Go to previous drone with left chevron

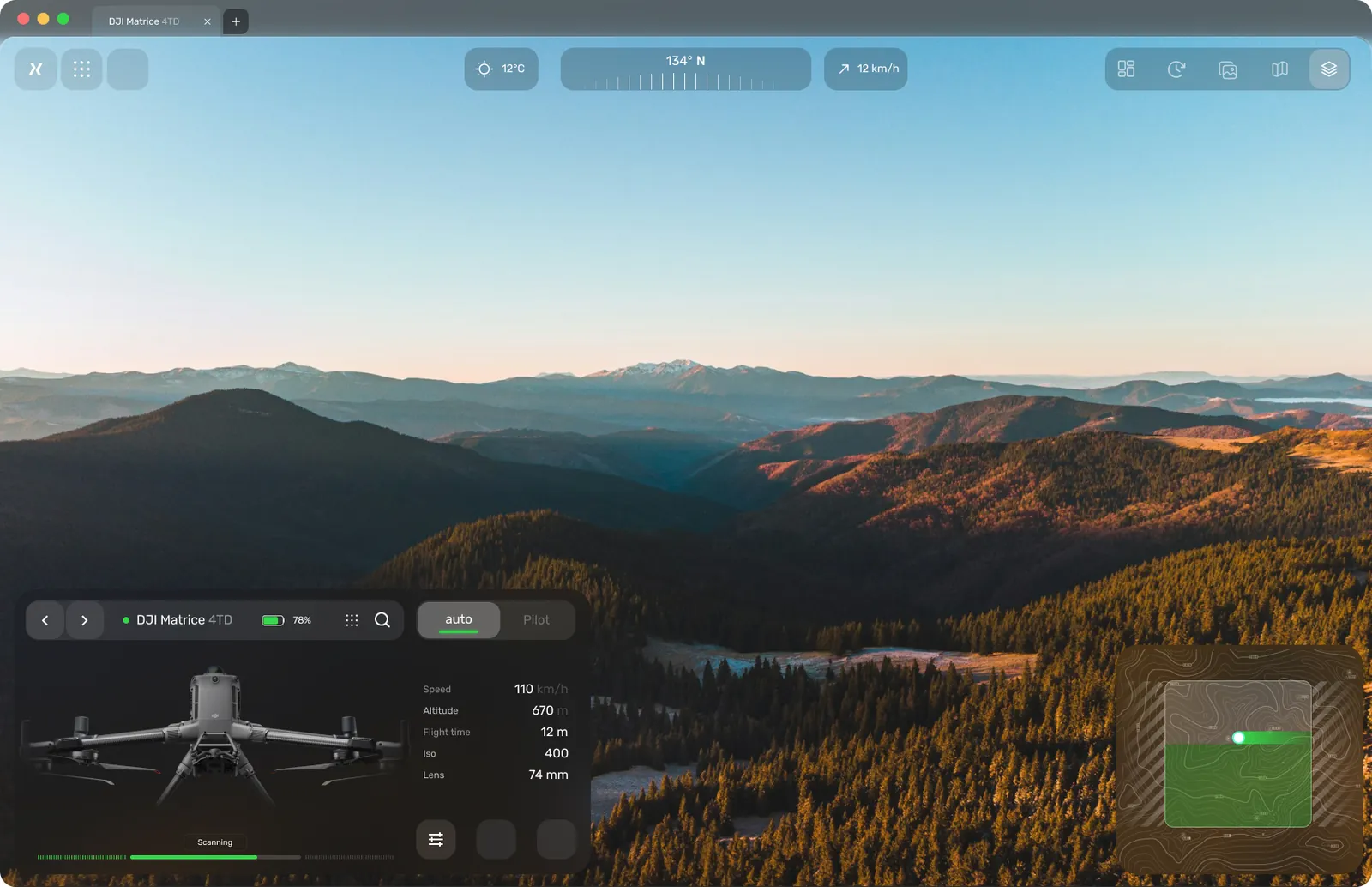[45, 620]
